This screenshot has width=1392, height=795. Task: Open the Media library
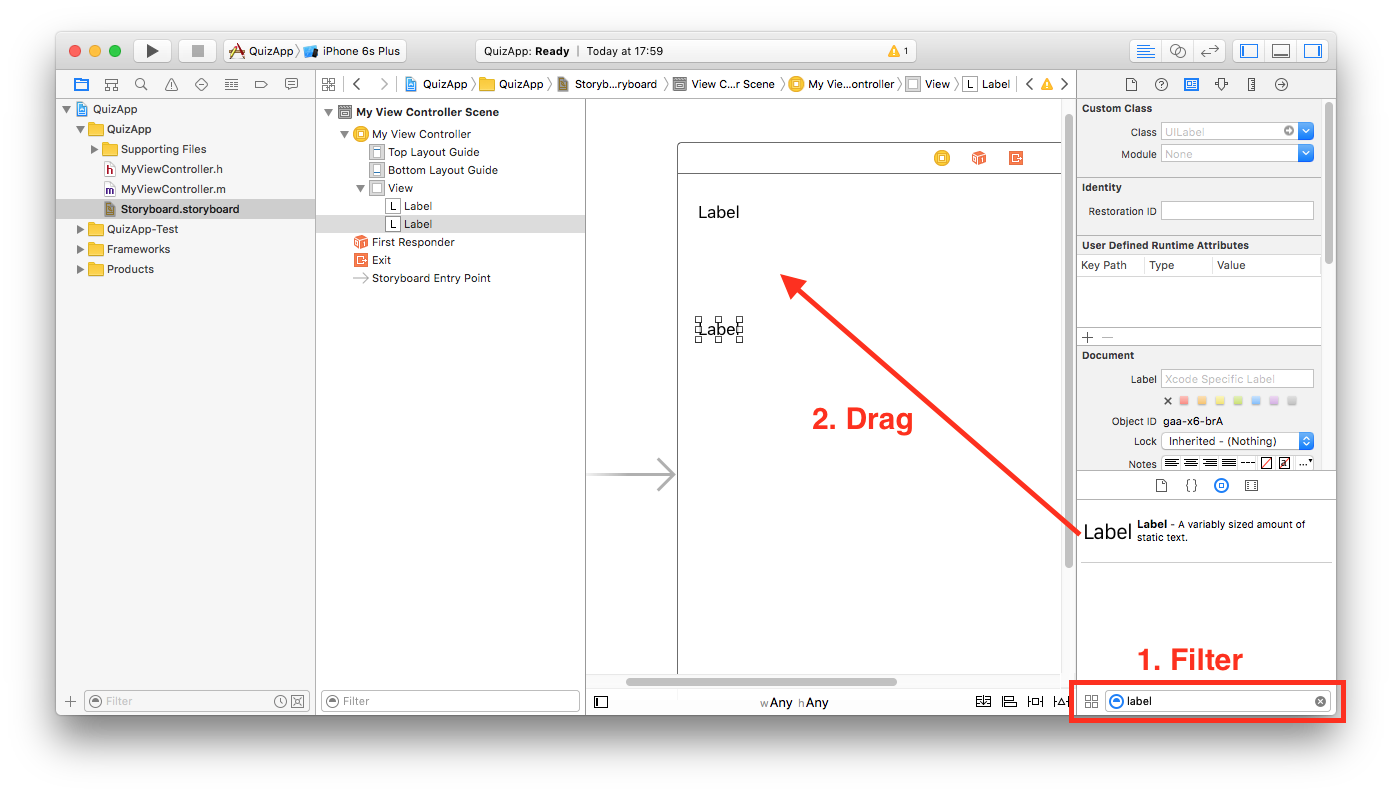[1251, 485]
